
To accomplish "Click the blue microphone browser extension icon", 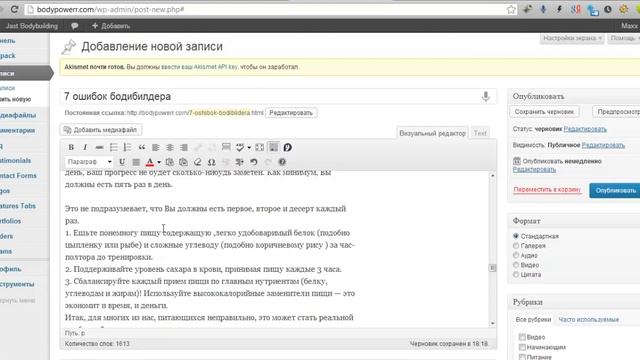I will coord(543,9).
